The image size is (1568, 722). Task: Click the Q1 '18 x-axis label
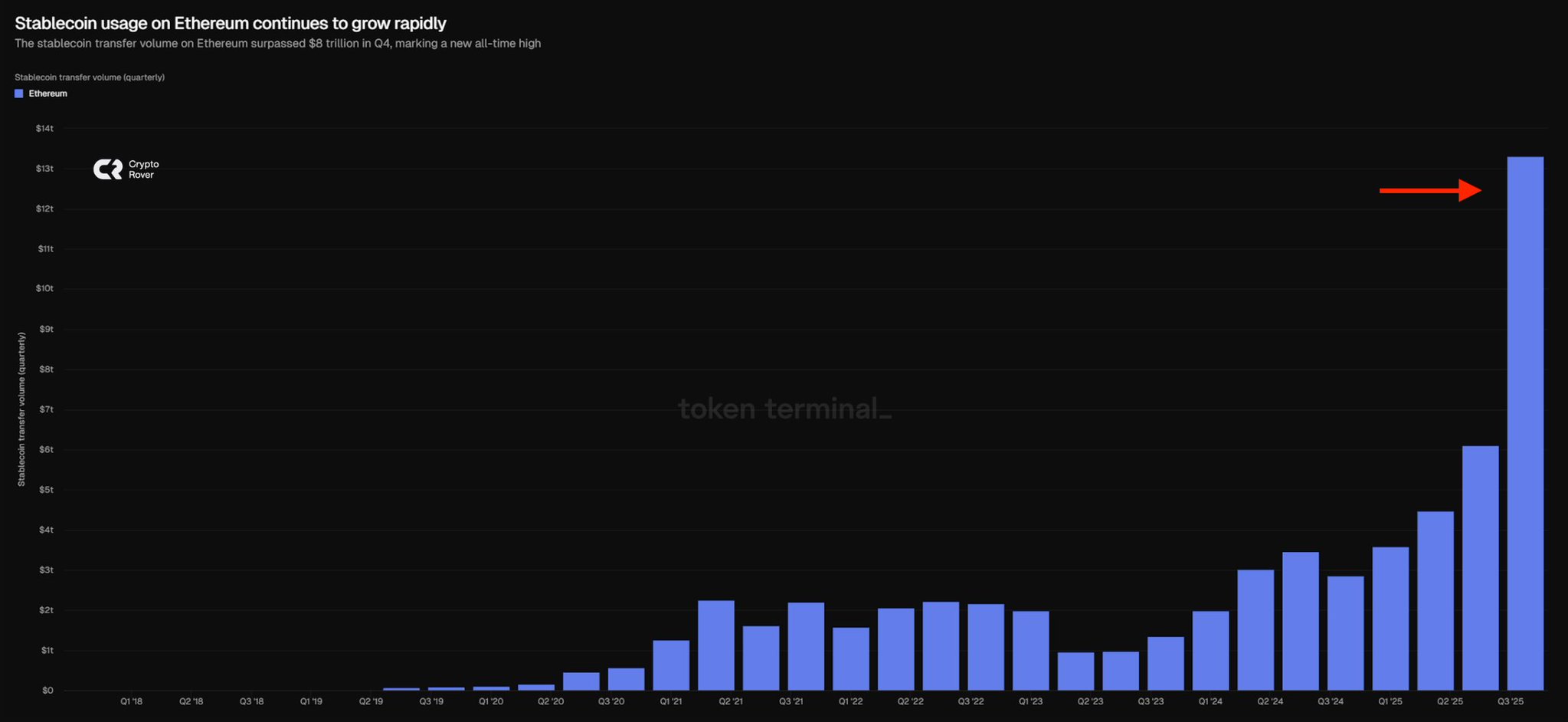pos(132,701)
